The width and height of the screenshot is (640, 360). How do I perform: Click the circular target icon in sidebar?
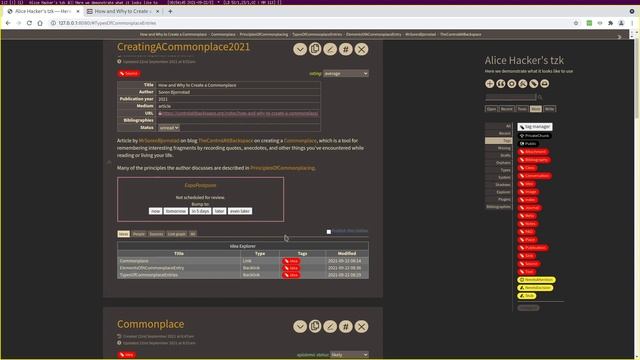coord(512,84)
